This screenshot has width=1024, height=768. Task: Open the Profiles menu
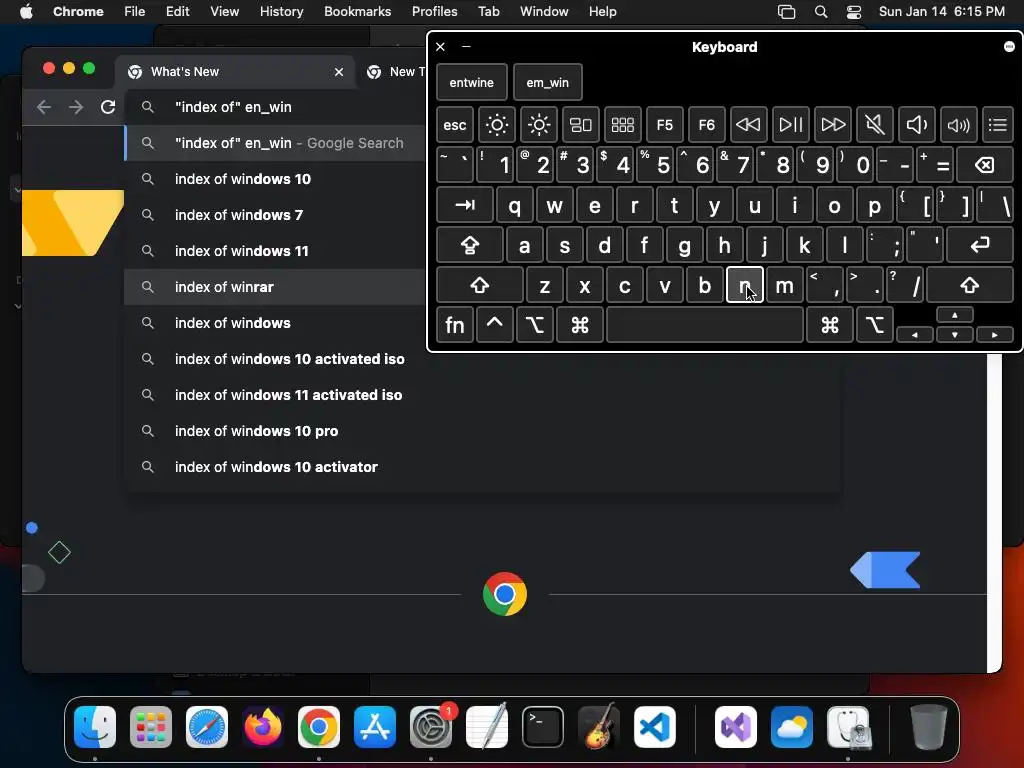click(434, 11)
